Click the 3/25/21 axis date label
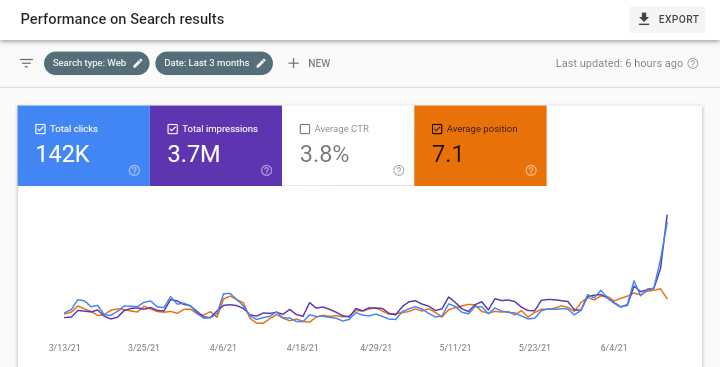The image size is (720, 367). coord(144,348)
